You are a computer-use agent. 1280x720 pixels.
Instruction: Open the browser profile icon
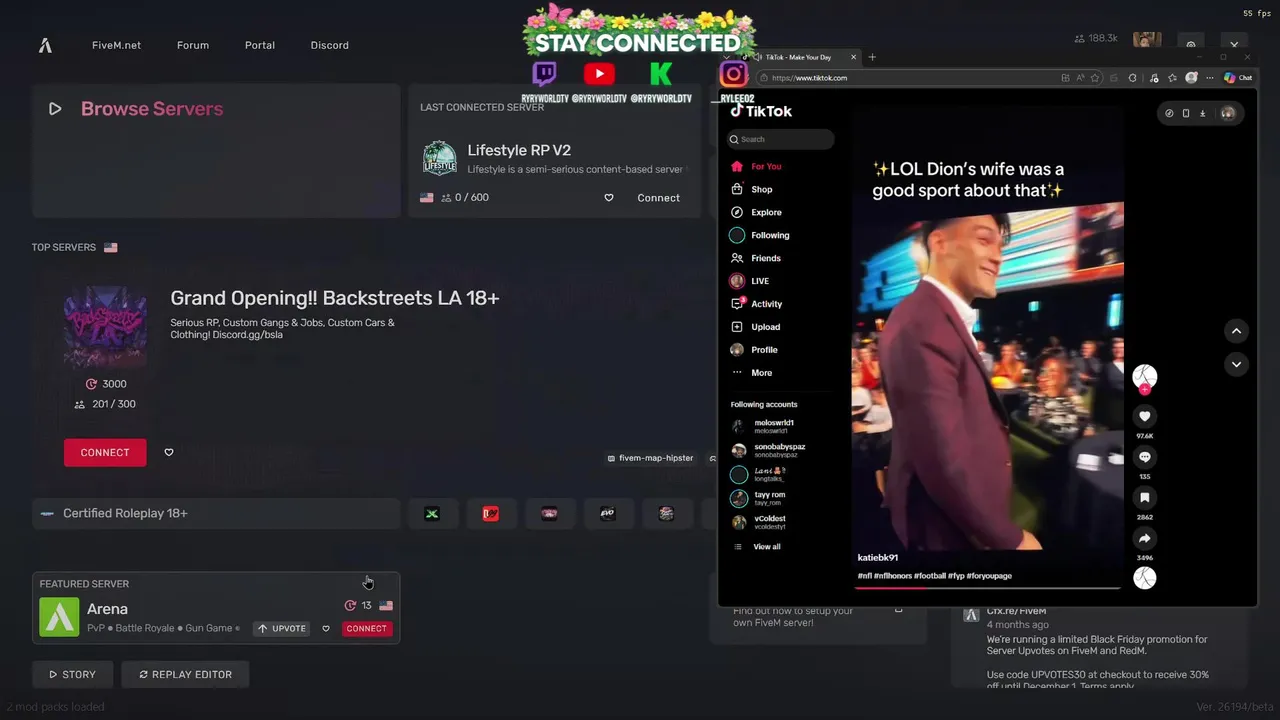pos(1191,78)
